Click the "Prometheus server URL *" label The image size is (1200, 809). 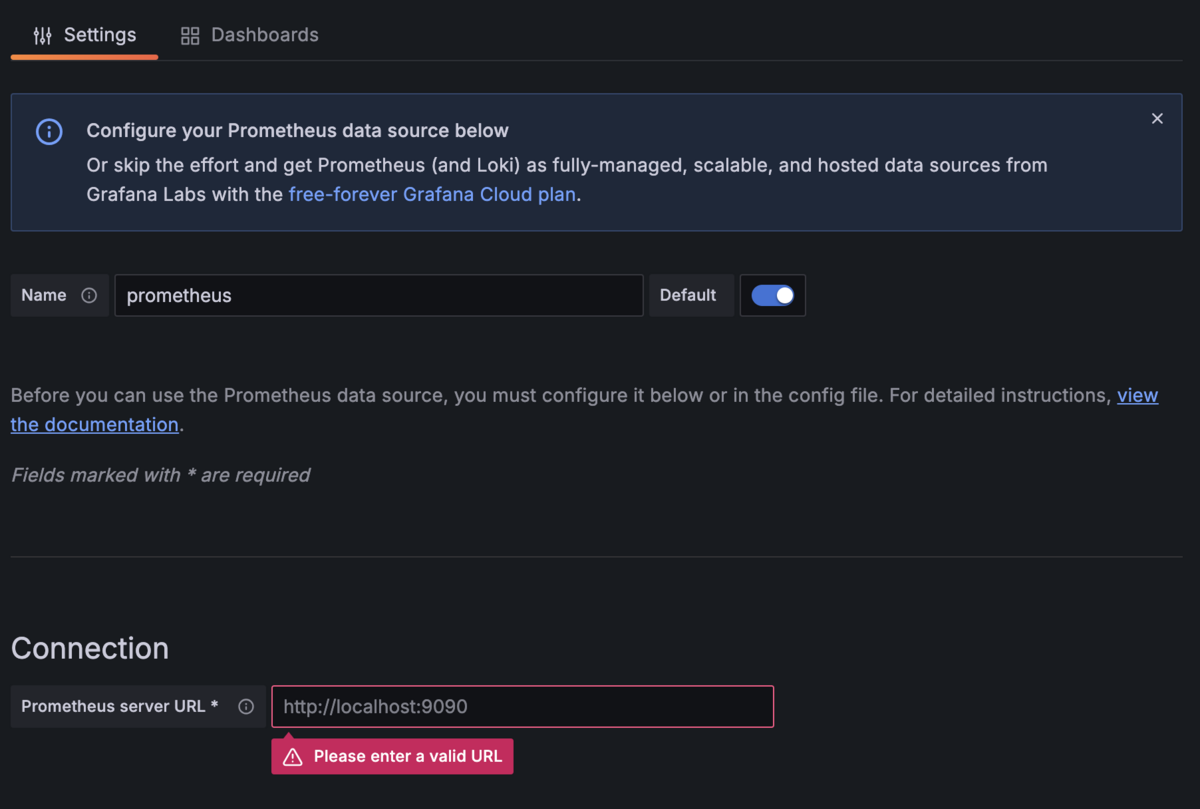point(119,706)
